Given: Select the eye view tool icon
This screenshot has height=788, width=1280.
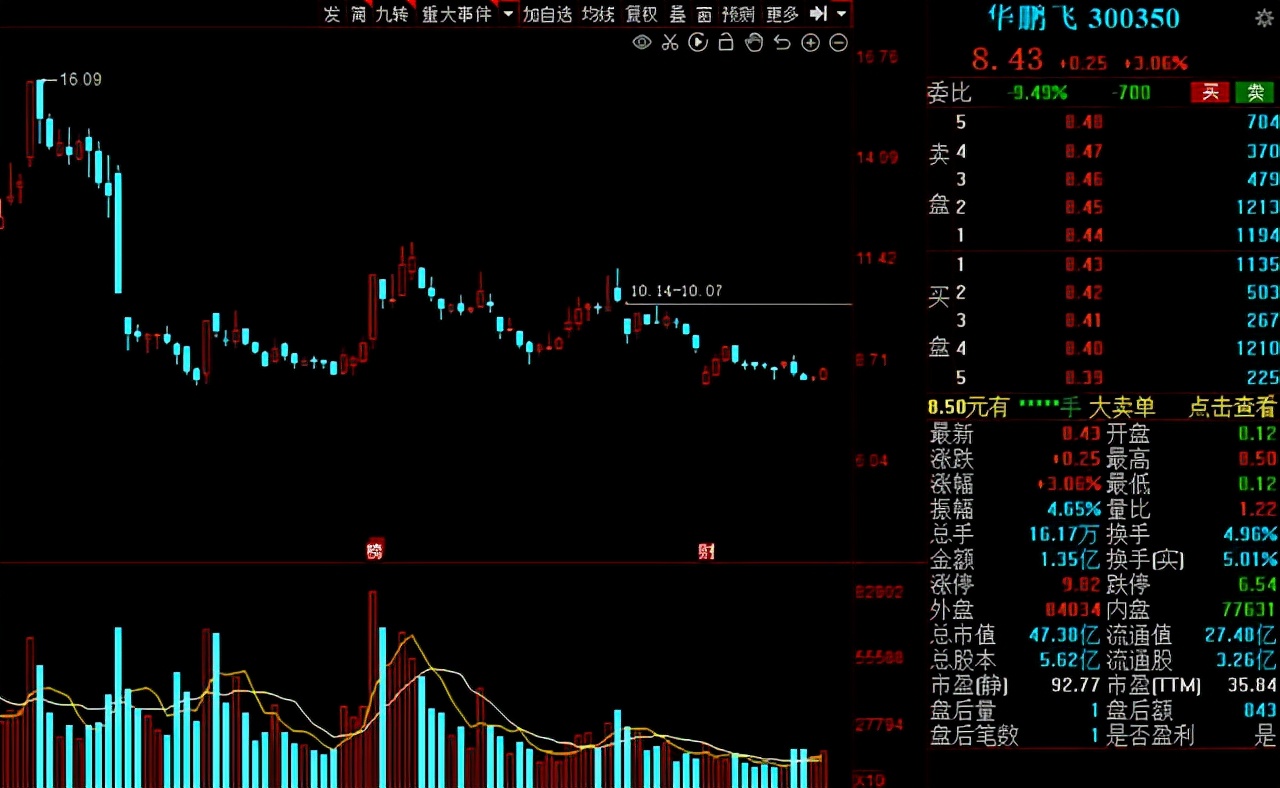Looking at the screenshot, I should tap(640, 42).
